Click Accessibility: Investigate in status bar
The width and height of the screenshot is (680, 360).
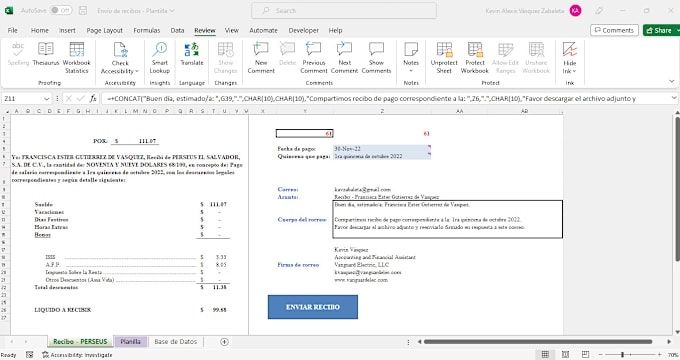(77, 355)
